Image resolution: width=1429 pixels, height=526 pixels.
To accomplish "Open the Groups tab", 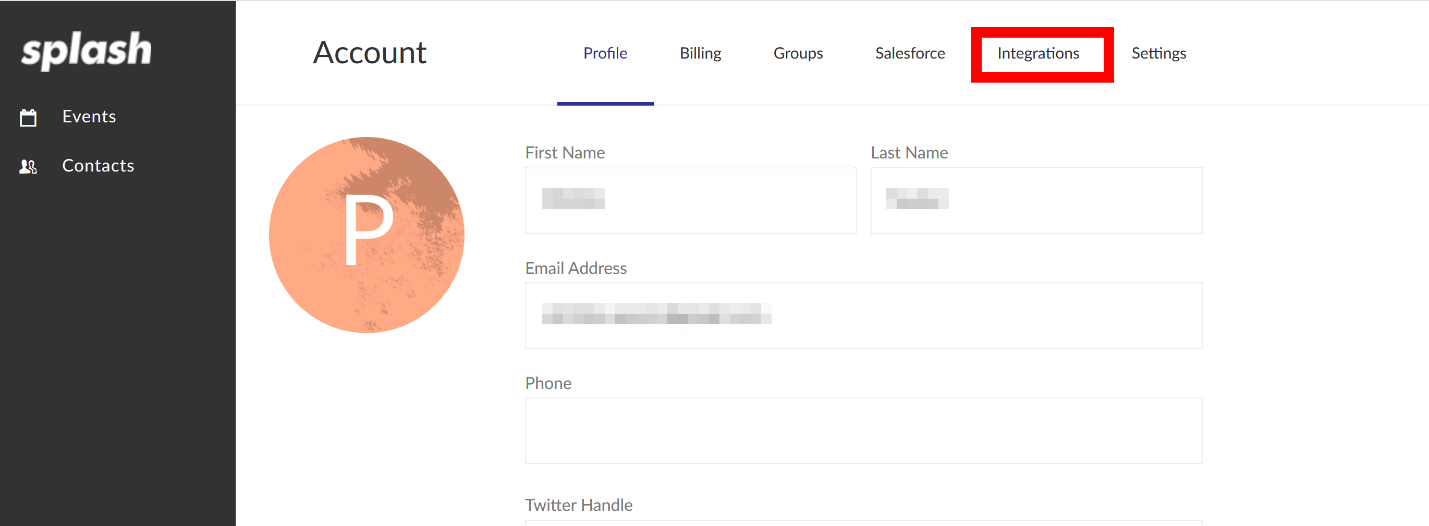I will tap(798, 53).
